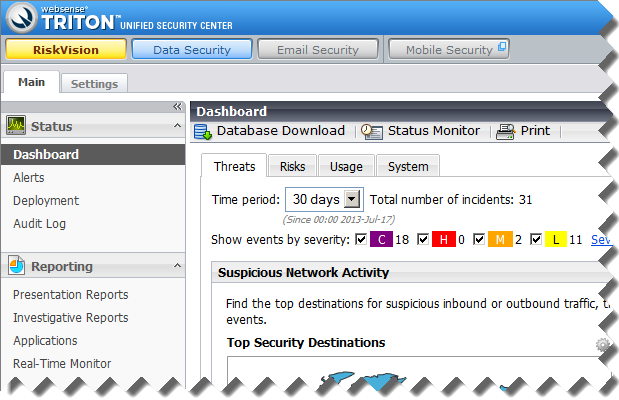Click the Reporting section chart icon

tap(17, 265)
